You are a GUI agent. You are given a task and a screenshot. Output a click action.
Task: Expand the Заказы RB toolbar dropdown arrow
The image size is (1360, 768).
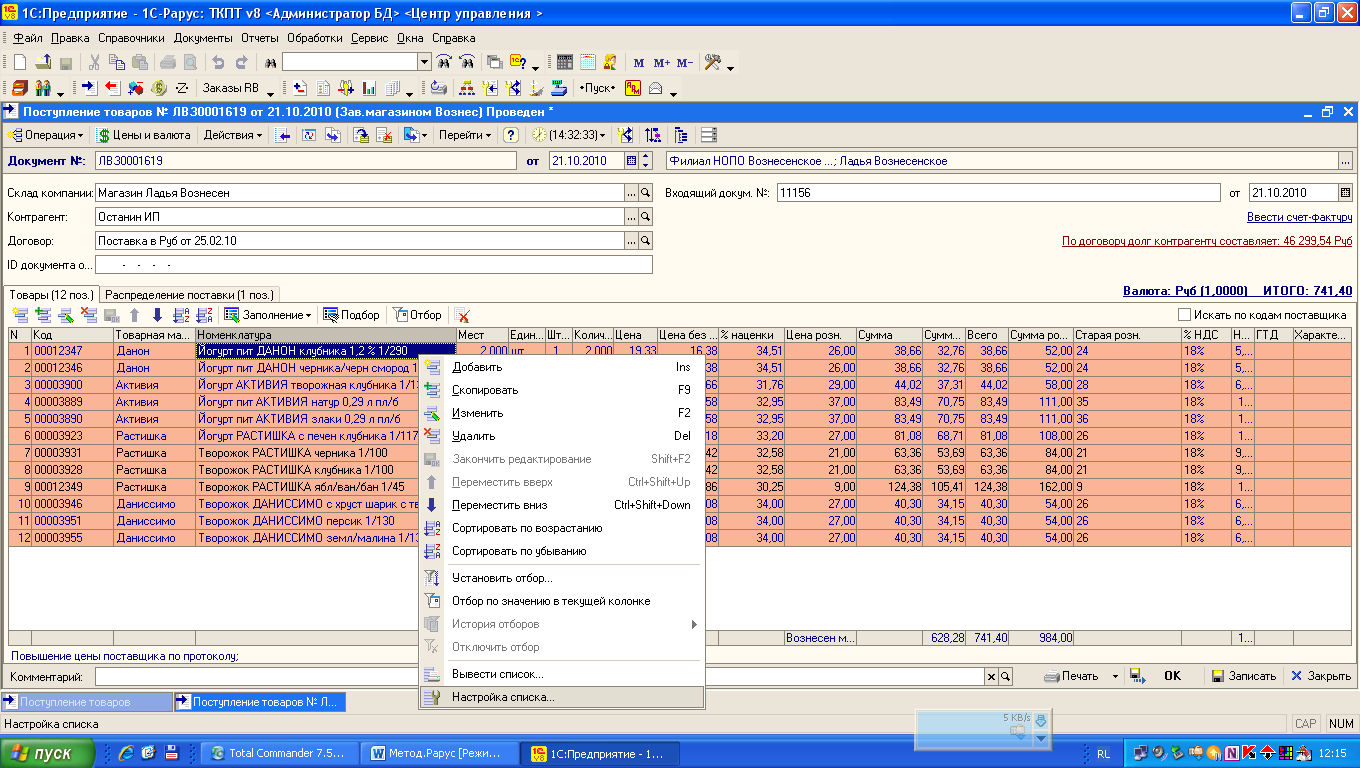click(x=270, y=92)
